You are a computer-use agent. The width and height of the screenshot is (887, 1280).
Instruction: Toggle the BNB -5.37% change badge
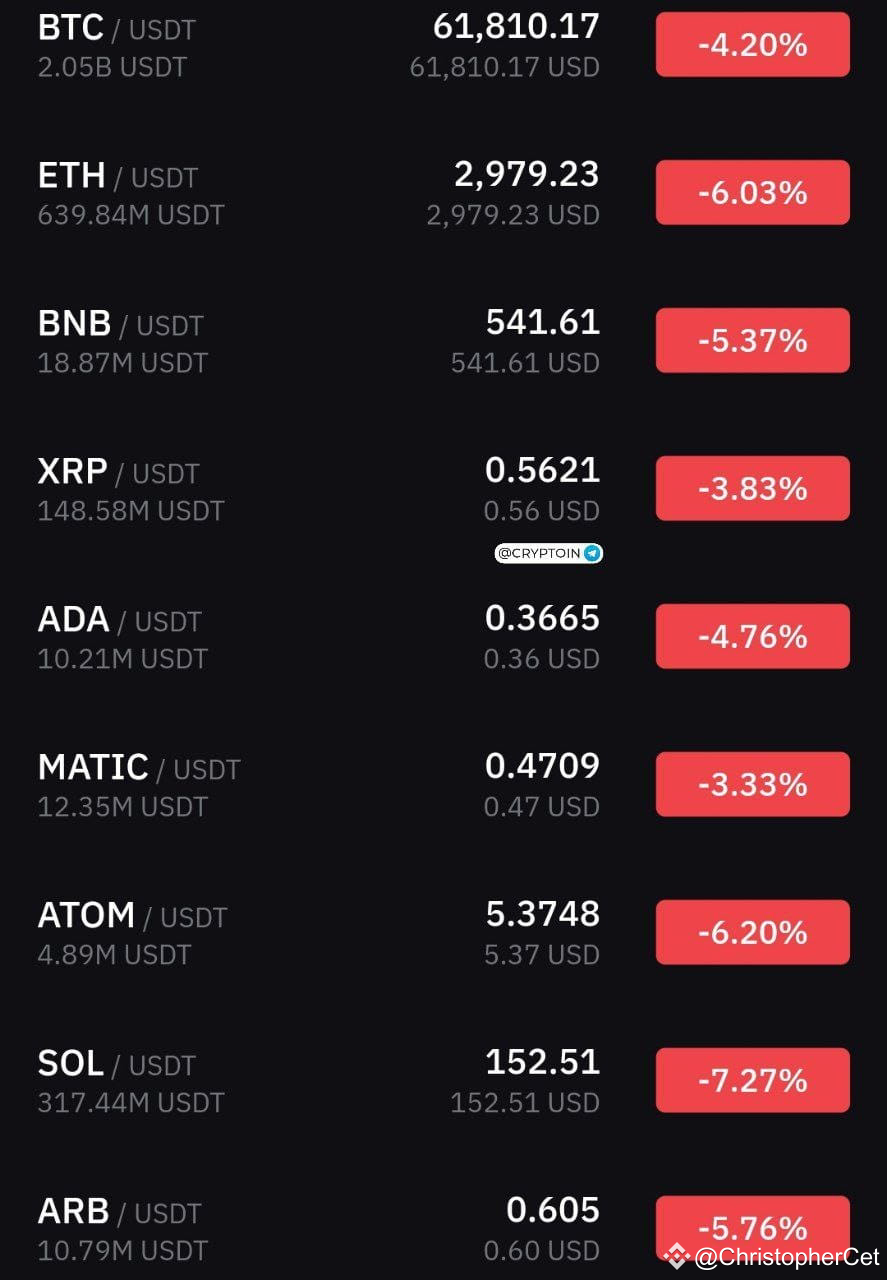tap(752, 340)
